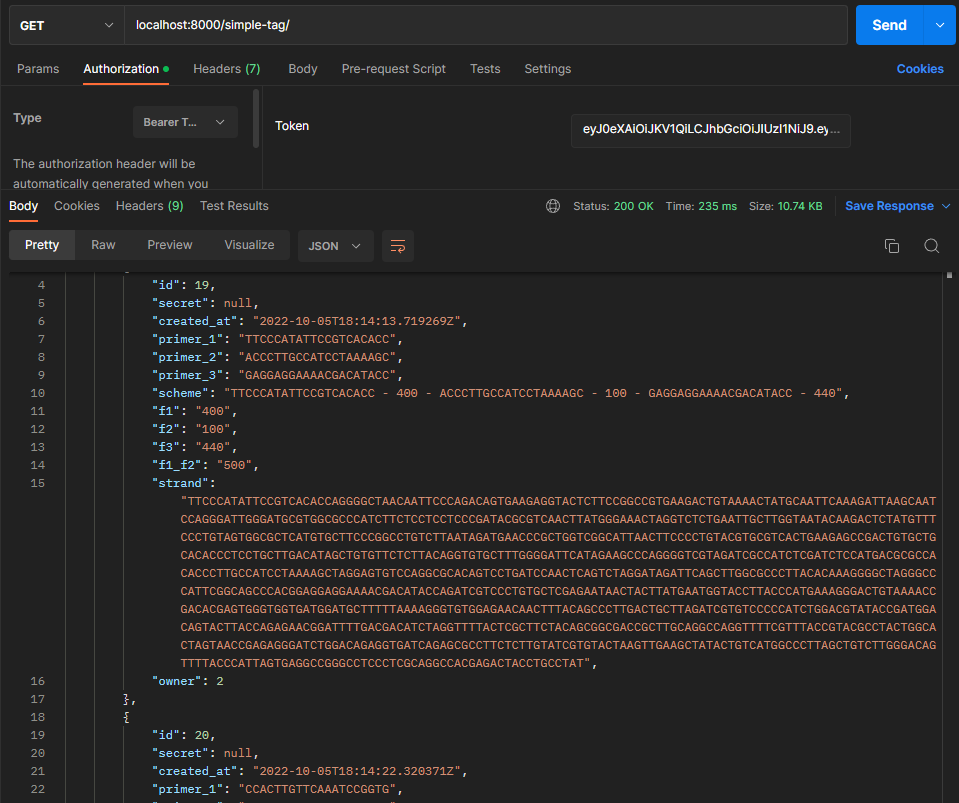
Task: Open search within the response viewer
Action: coord(931,245)
